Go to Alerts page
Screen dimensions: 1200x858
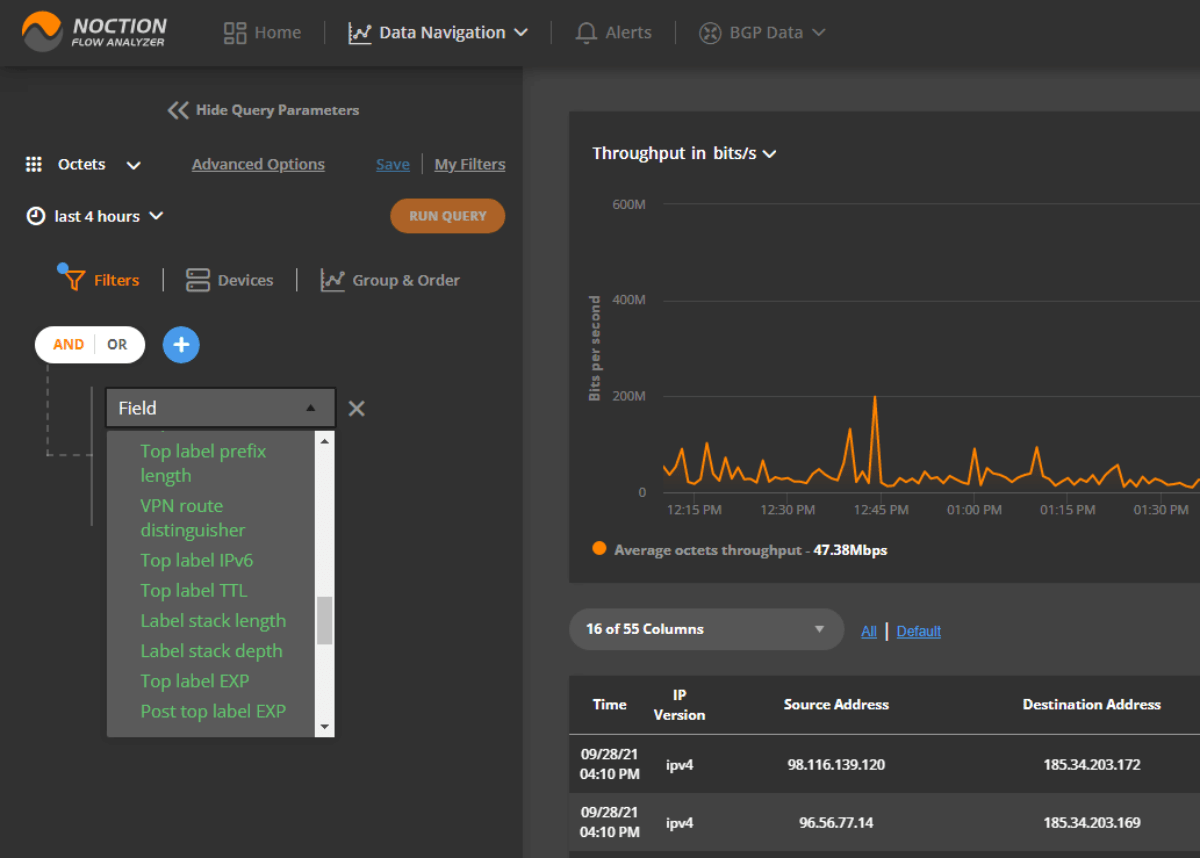pyautogui.click(x=614, y=33)
